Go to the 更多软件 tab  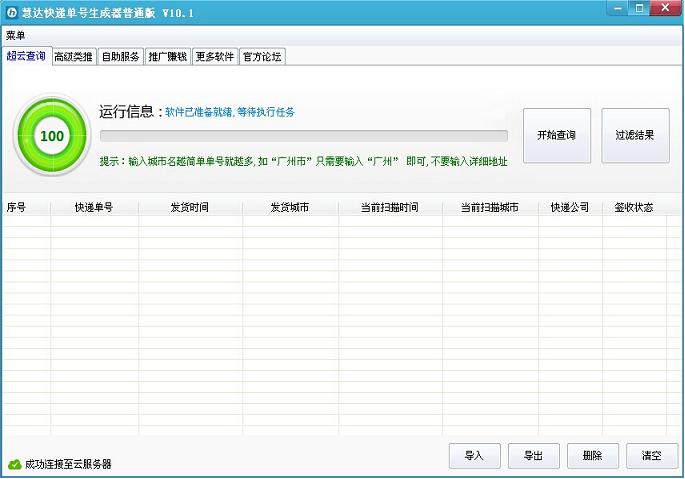click(x=215, y=57)
